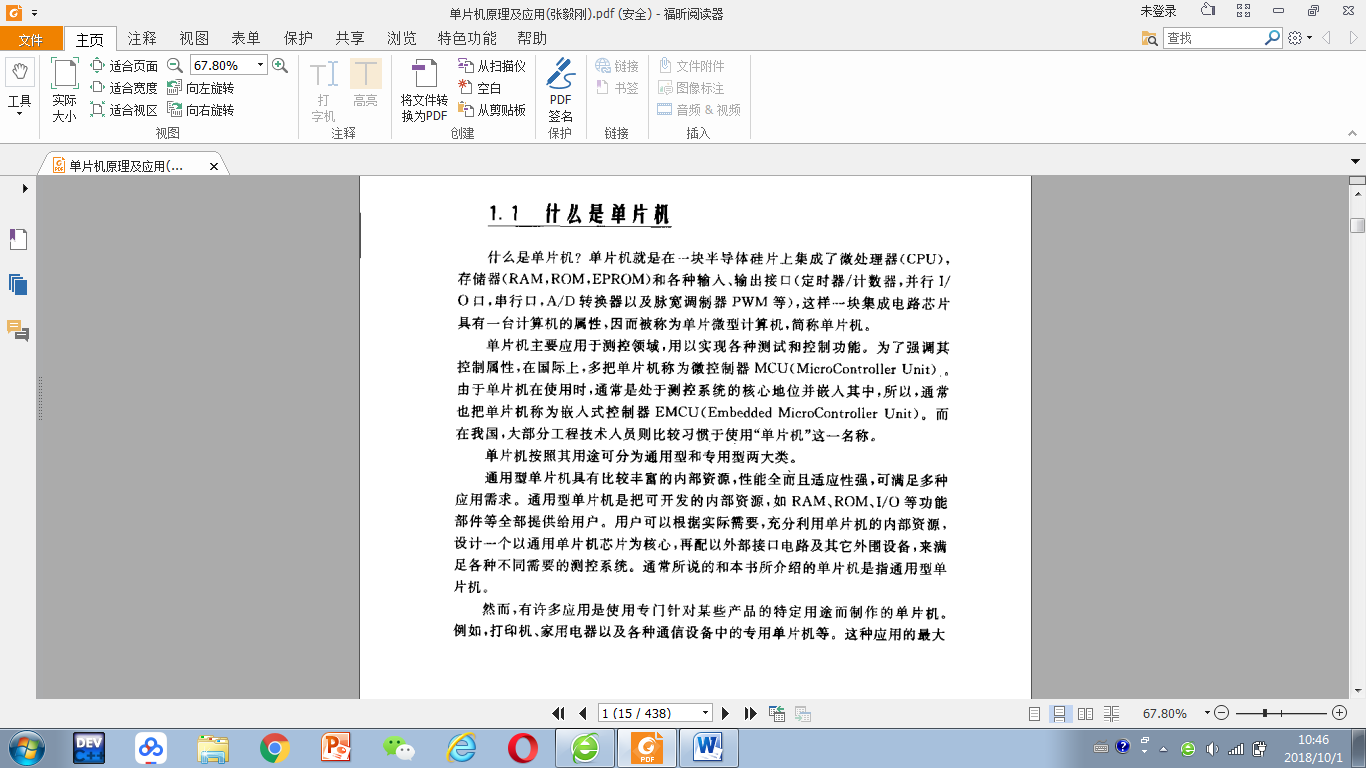Click the Actual Size (实际大小) icon
The image size is (1366, 768).
[64, 90]
